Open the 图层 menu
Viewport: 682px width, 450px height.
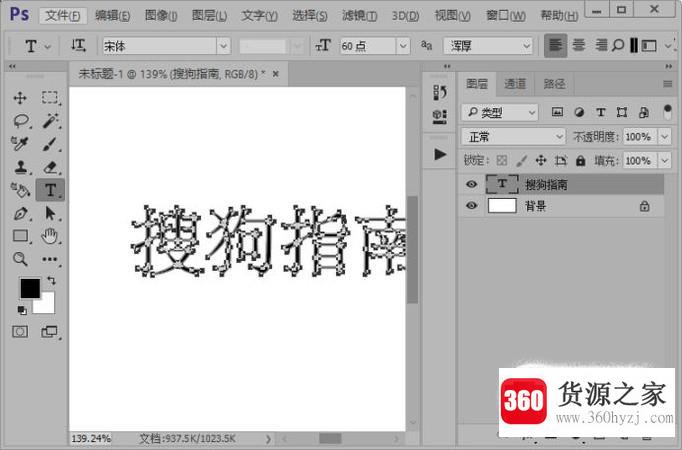pyautogui.click(x=210, y=16)
